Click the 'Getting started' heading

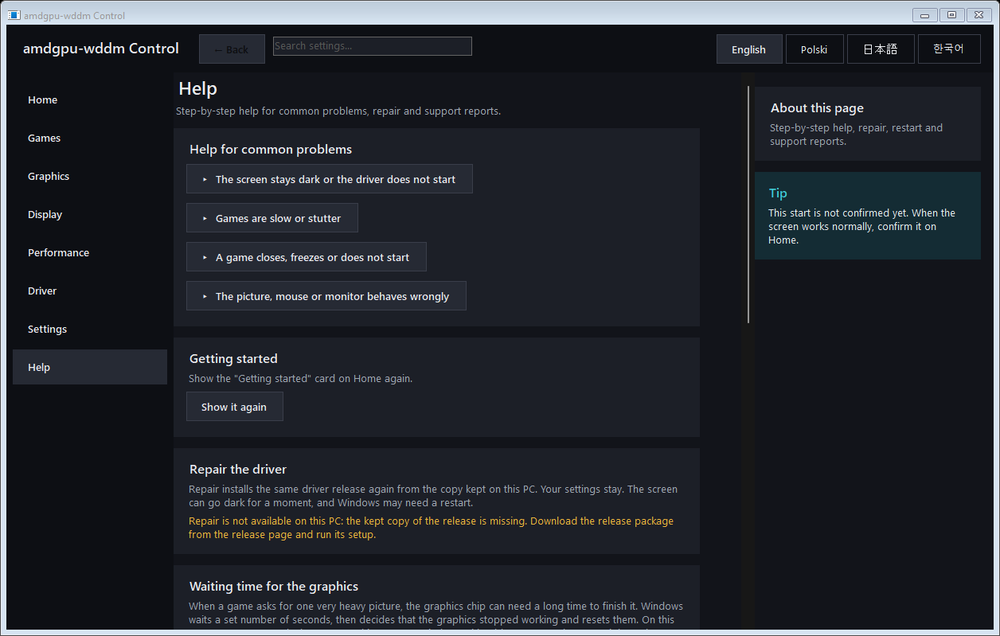click(x=233, y=359)
